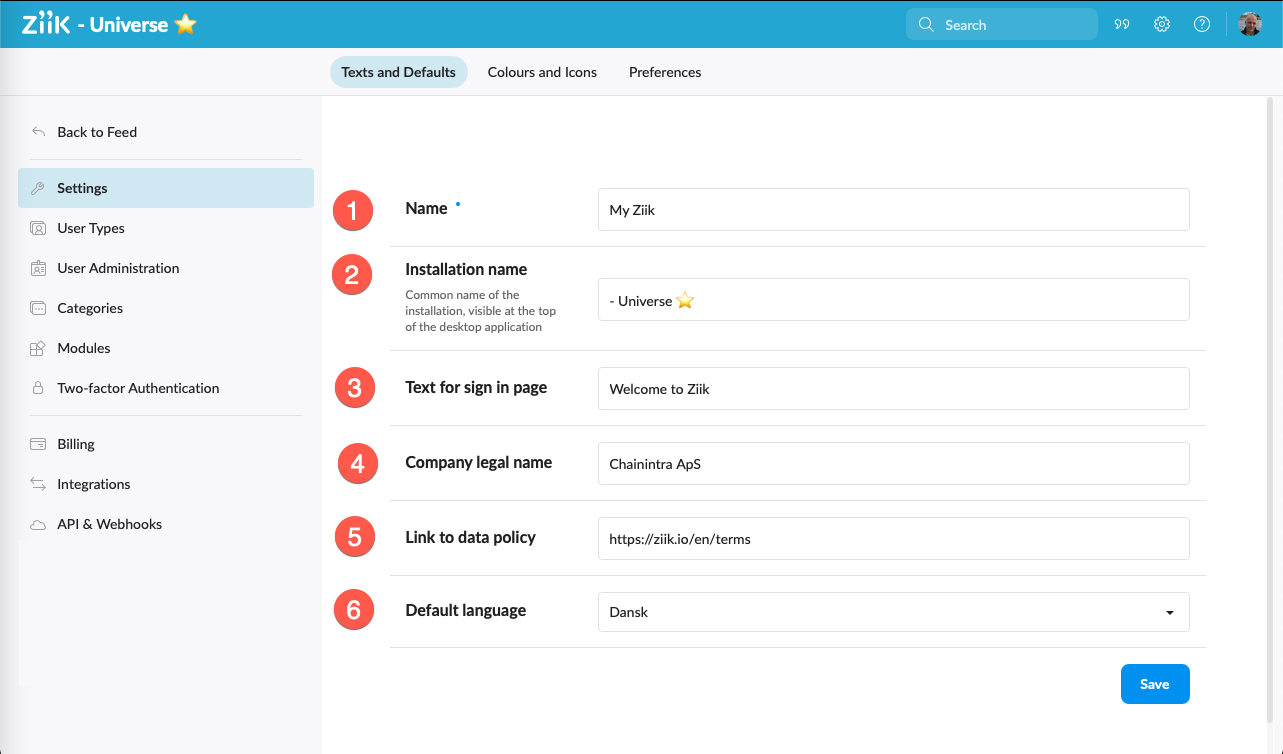Click the API & Webhooks cloud icon

pyautogui.click(x=38, y=524)
